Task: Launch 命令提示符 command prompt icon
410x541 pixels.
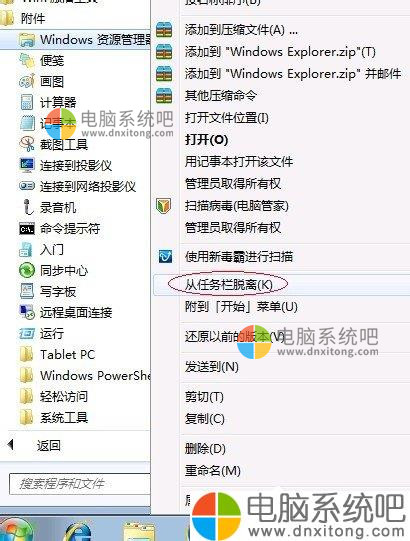Action: click(27, 228)
